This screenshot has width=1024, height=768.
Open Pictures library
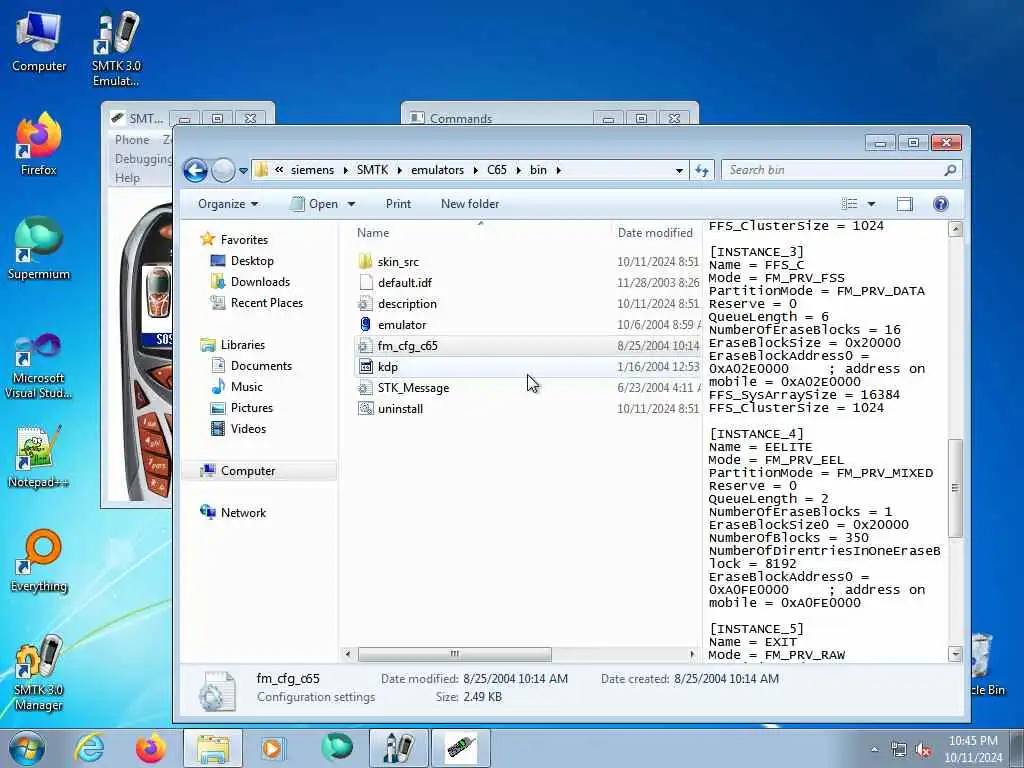(x=251, y=408)
